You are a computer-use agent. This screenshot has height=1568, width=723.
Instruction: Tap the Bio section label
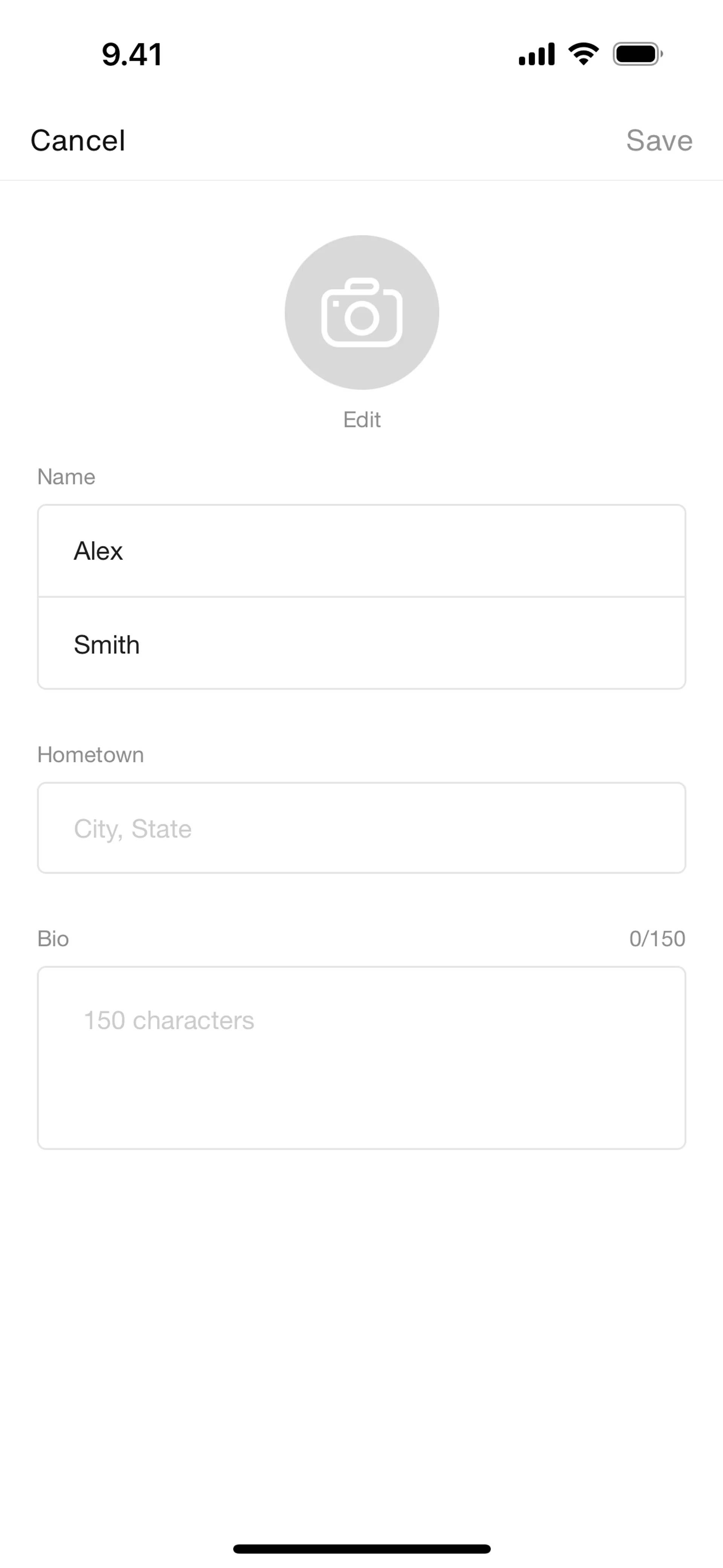[x=53, y=938]
